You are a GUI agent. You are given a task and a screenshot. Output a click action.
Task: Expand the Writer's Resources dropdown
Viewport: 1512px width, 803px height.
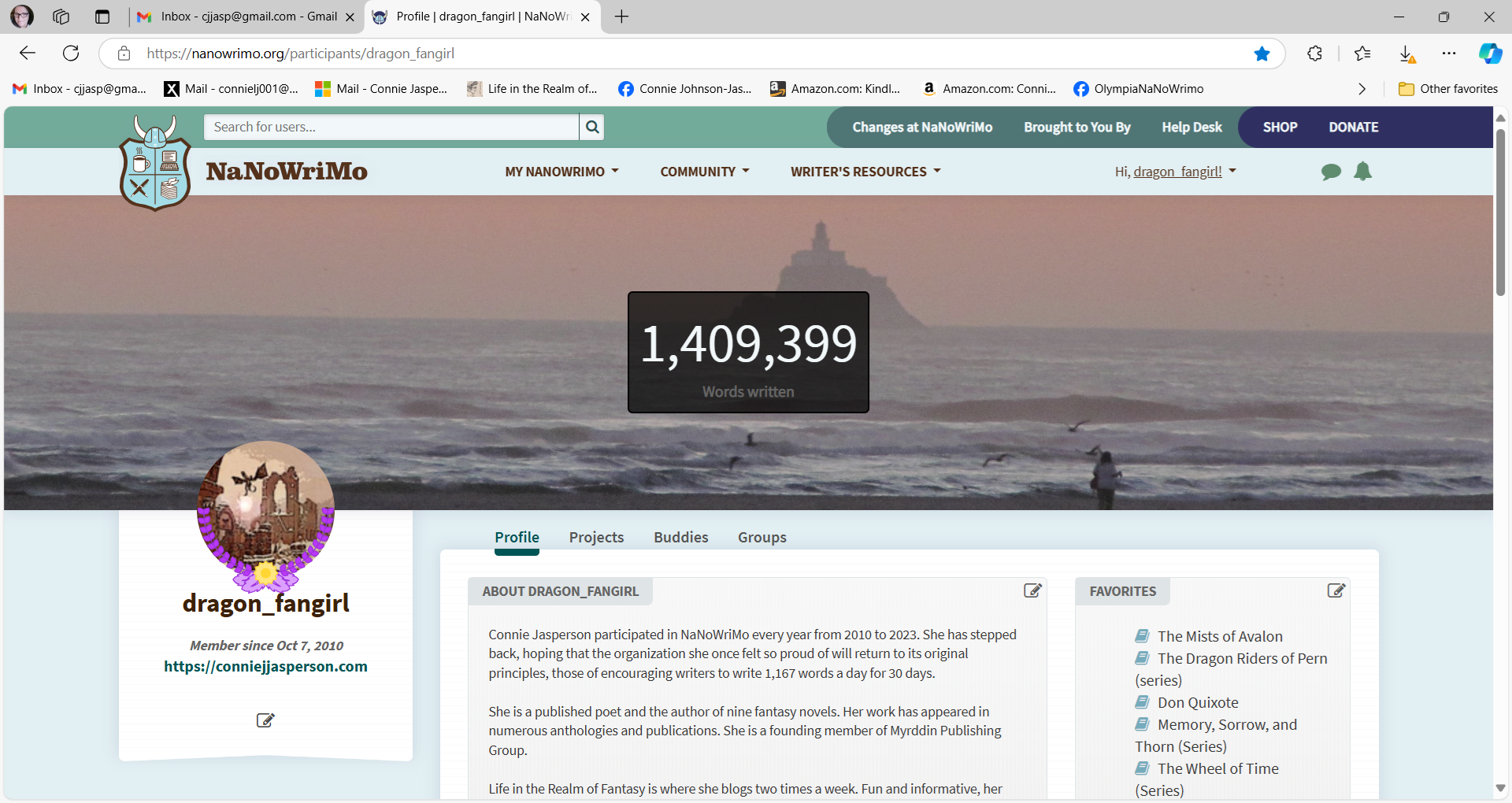[865, 172]
